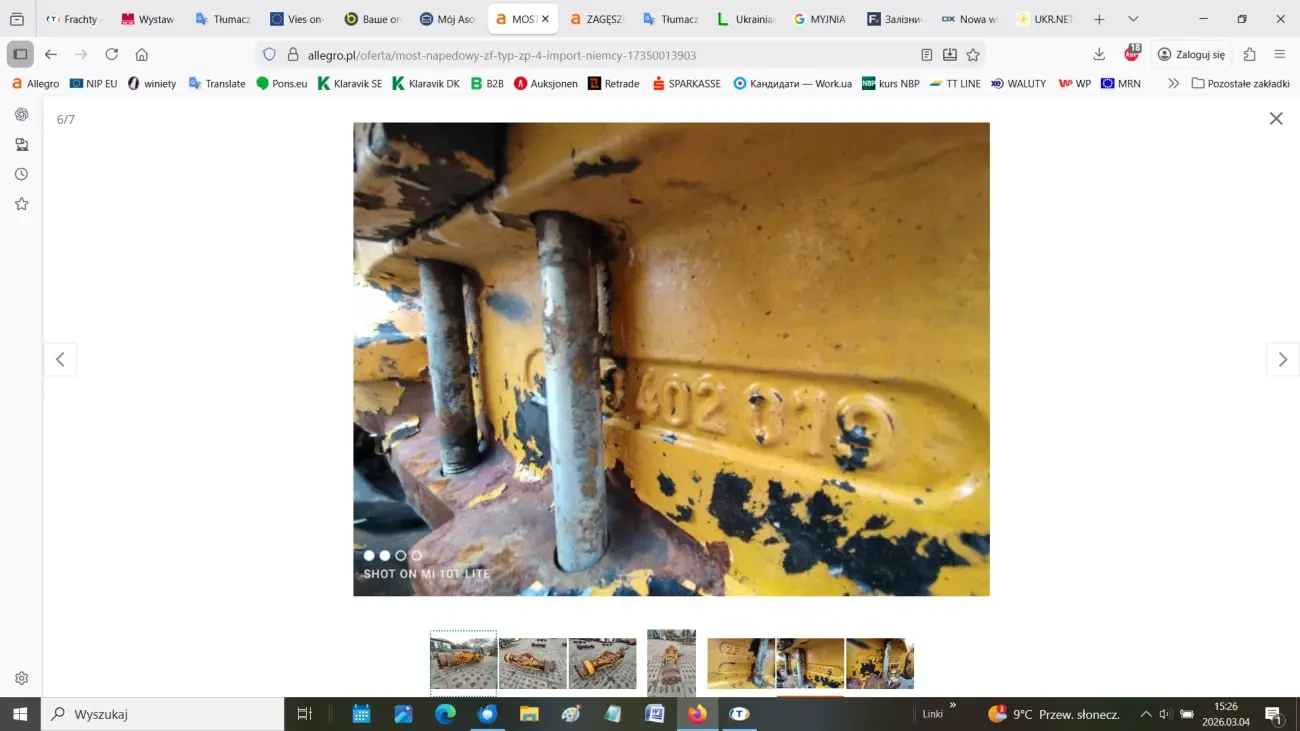Toggle the bookmark star for this page
Viewport: 1300px width, 731px height.
[973, 54]
